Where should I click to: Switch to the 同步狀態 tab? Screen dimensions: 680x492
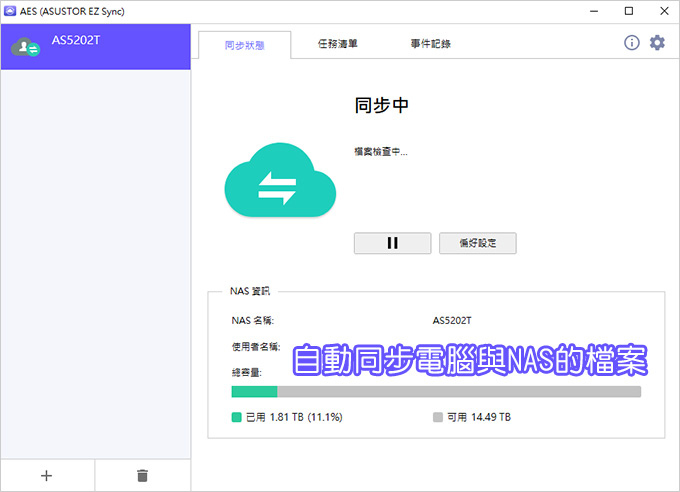pyautogui.click(x=245, y=45)
